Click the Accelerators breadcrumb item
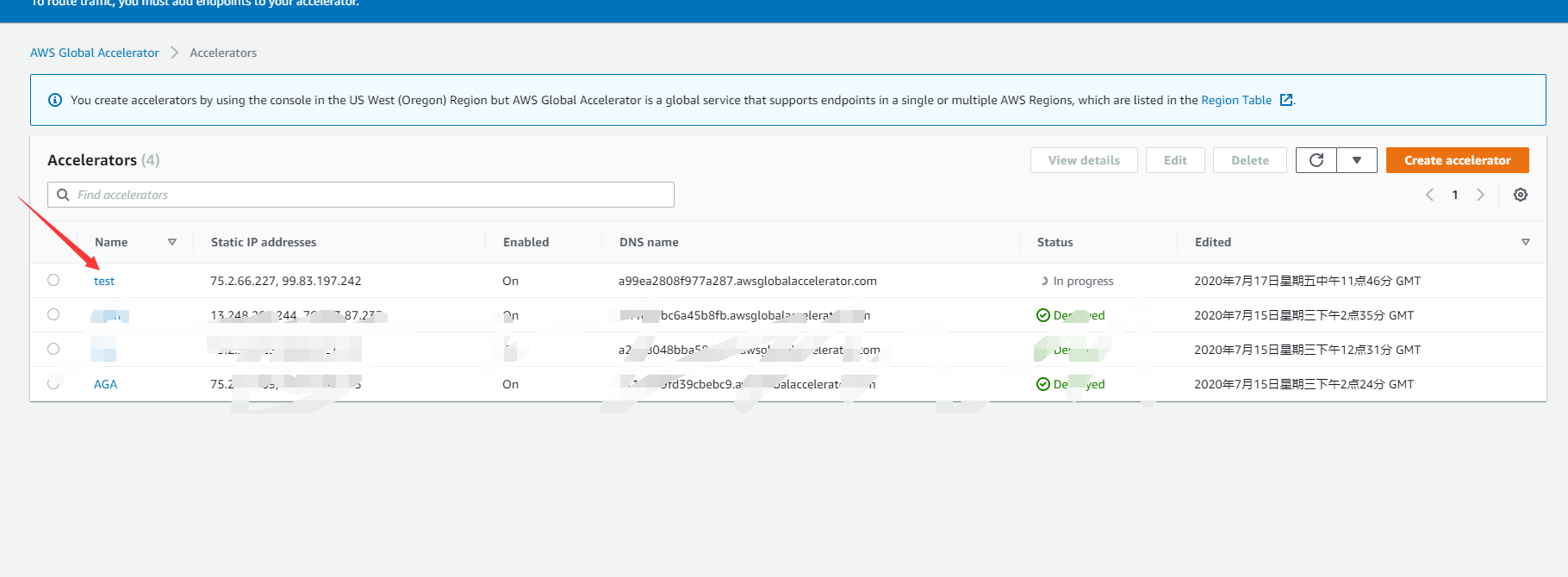 [x=223, y=53]
